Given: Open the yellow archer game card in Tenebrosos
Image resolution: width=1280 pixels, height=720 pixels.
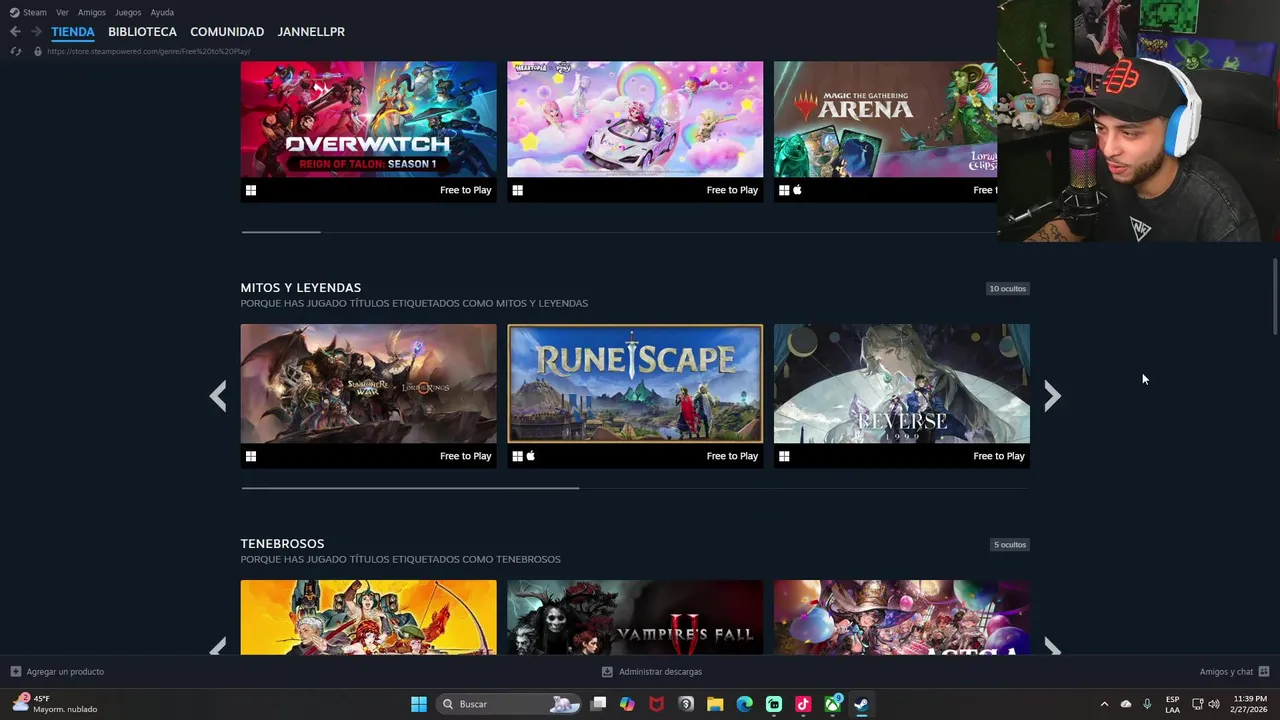Looking at the screenshot, I should 368,617.
